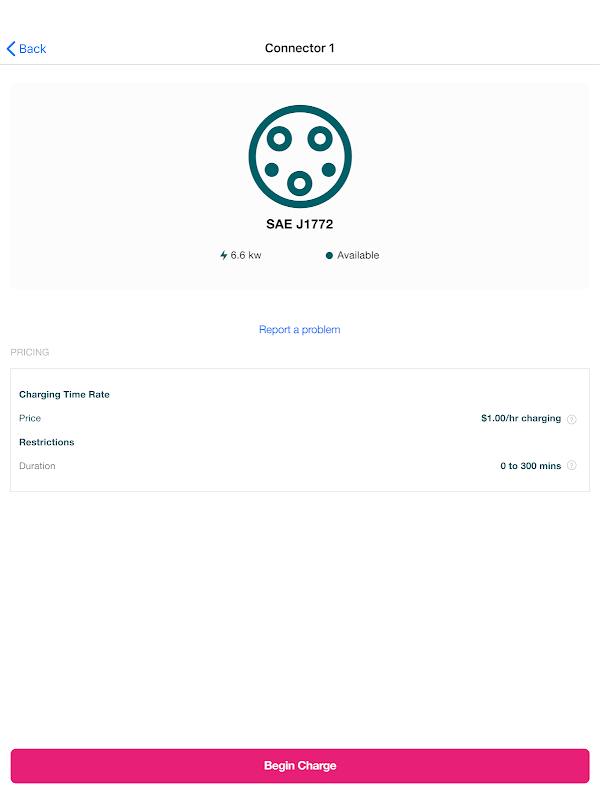600x800 pixels.
Task: Click the green Available status dot
Action: pyautogui.click(x=329, y=255)
